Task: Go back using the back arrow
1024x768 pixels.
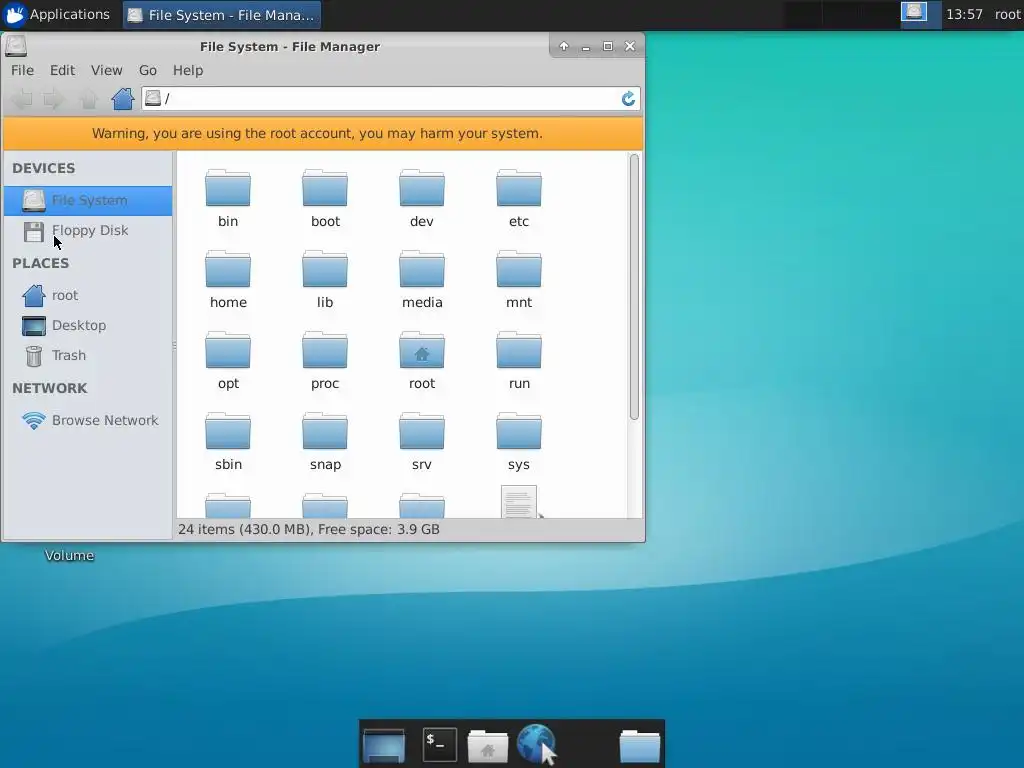Action: coord(22,99)
